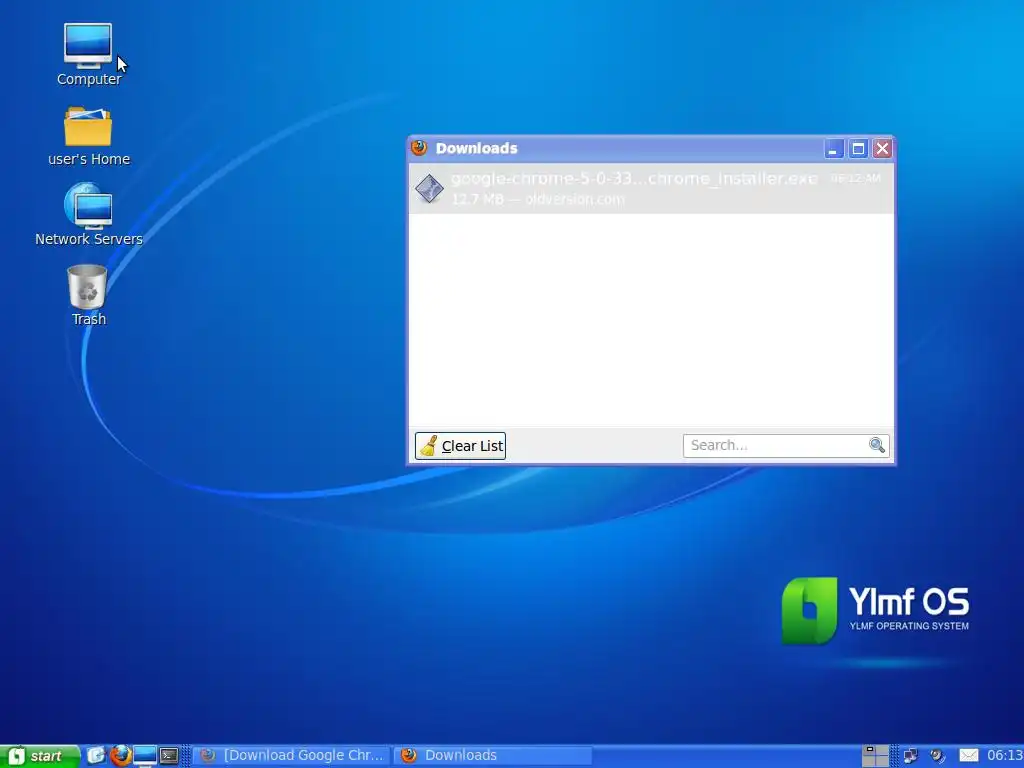Close the Downloads window
This screenshot has height=768, width=1024.
click(882, 149)
